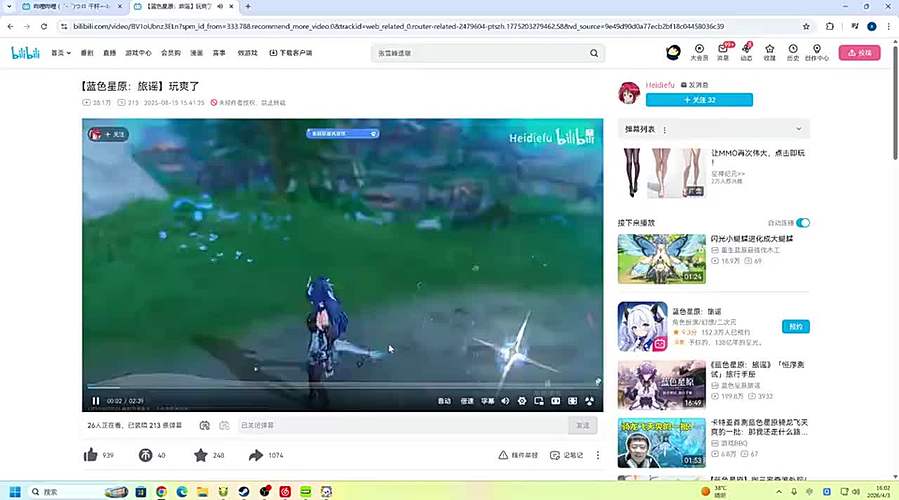The width and height of the screenshot is (899, 500).
Task: Open the 首页 dropdown menu
Action: tap(61, 53)
